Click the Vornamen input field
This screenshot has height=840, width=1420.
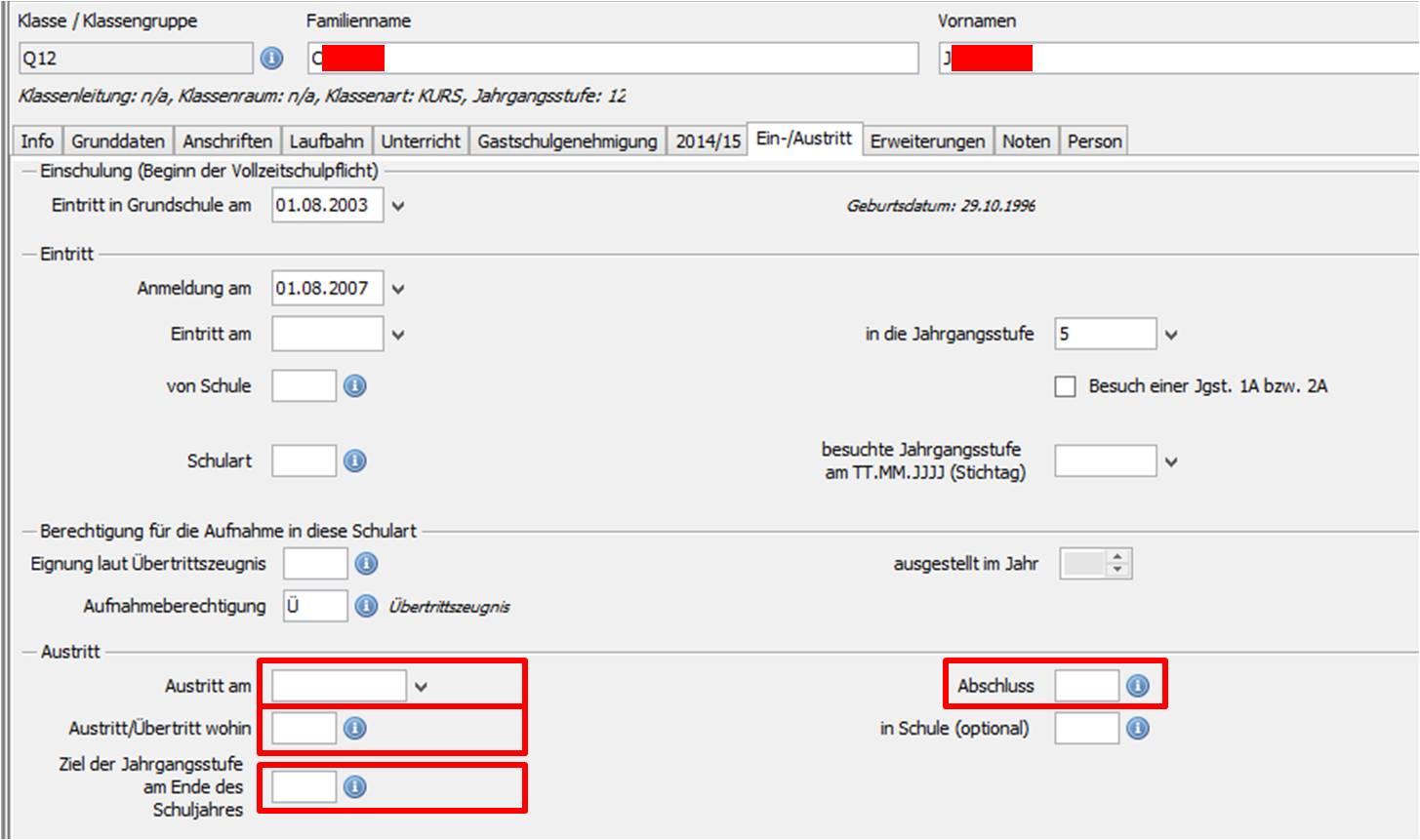[1179, 59]
